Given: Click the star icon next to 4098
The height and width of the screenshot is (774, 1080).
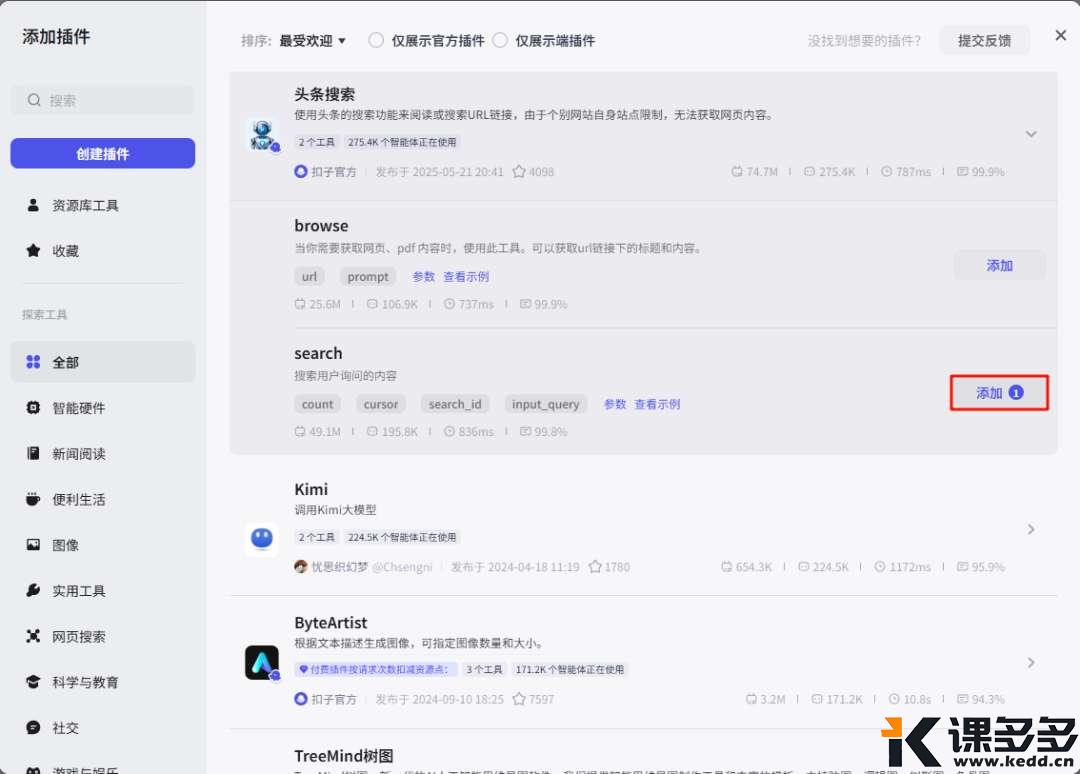Looking at the screenshot, I should 519,171.
